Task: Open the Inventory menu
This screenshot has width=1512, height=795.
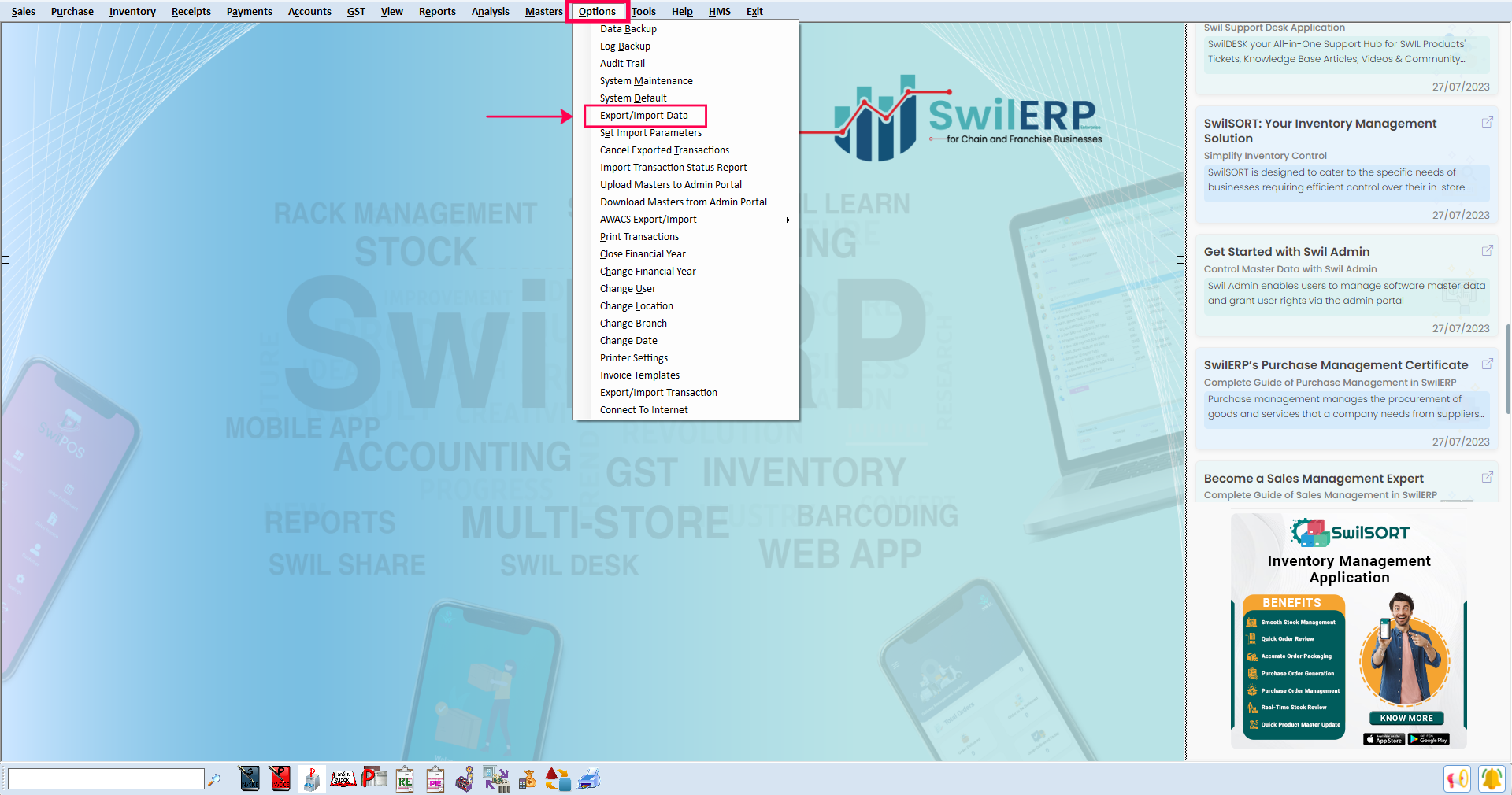Action: pyautogui.click(x=132, y=11)
